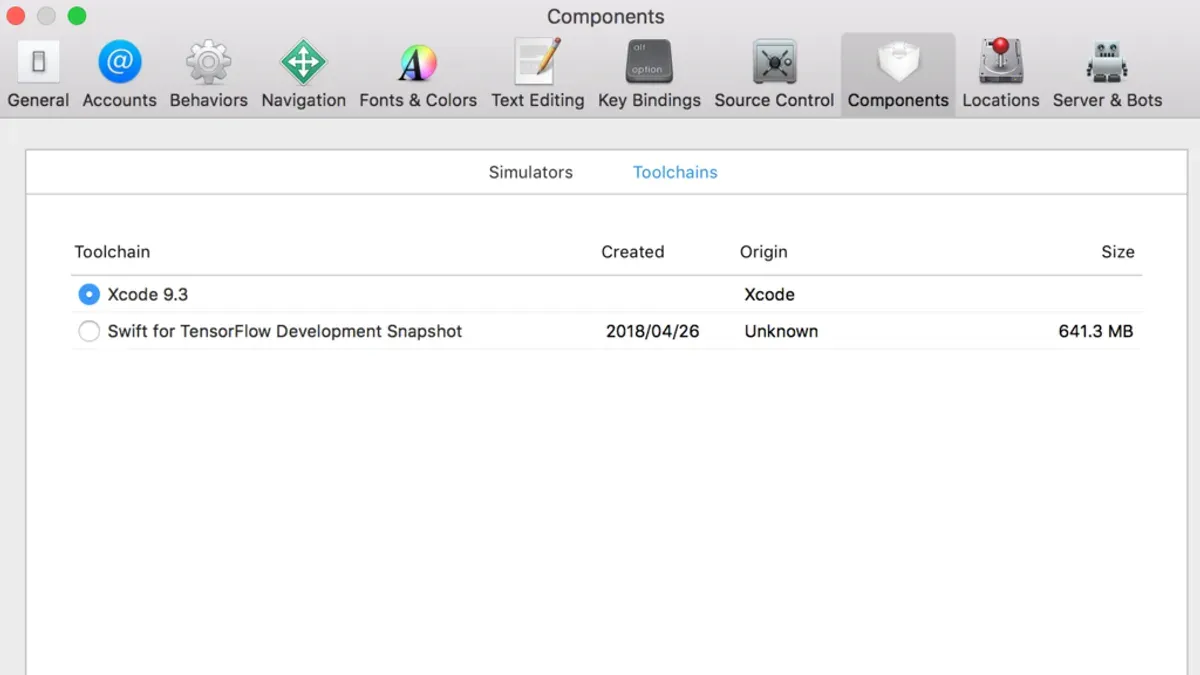The width and height of the screenshot is (1200, 675).
Task: Open the Behaviors gear pane
Action: coord(208,75)
